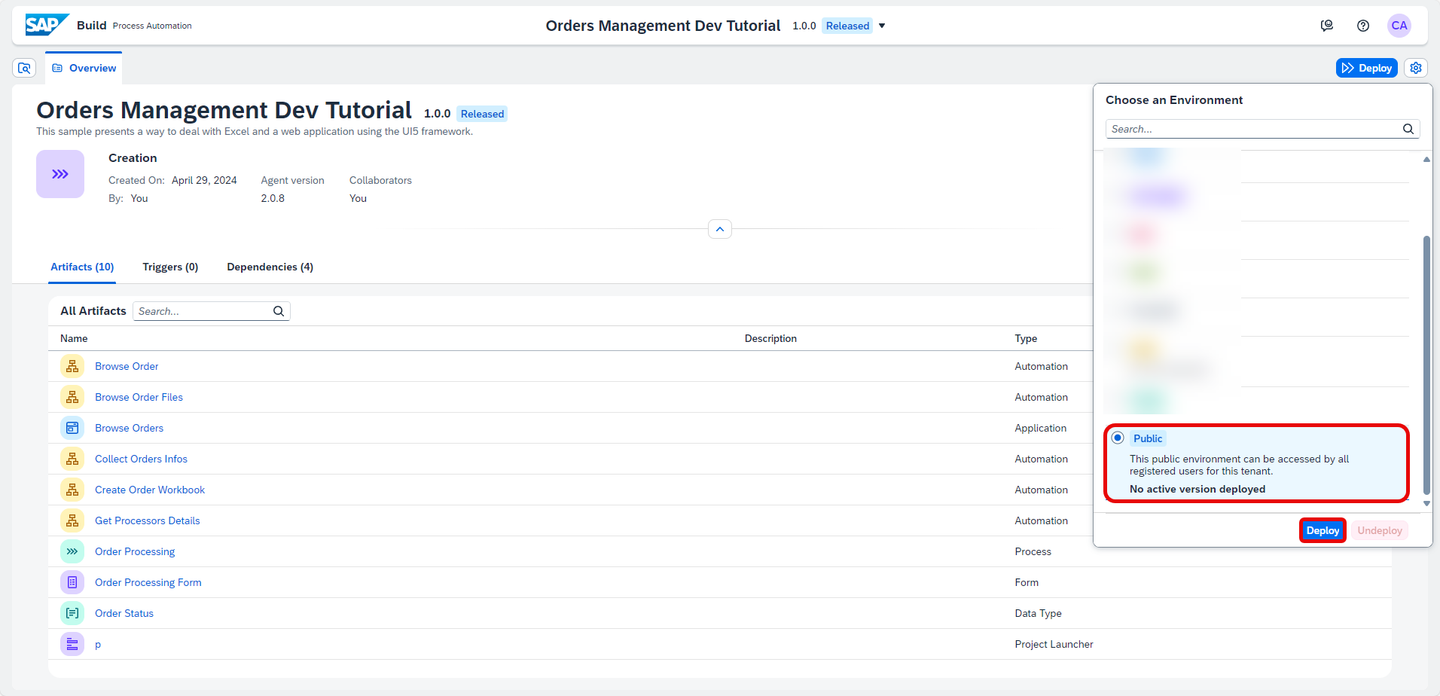1440x696 pixels.
Task: Click the Type column header
Action: pos(1026,339)
